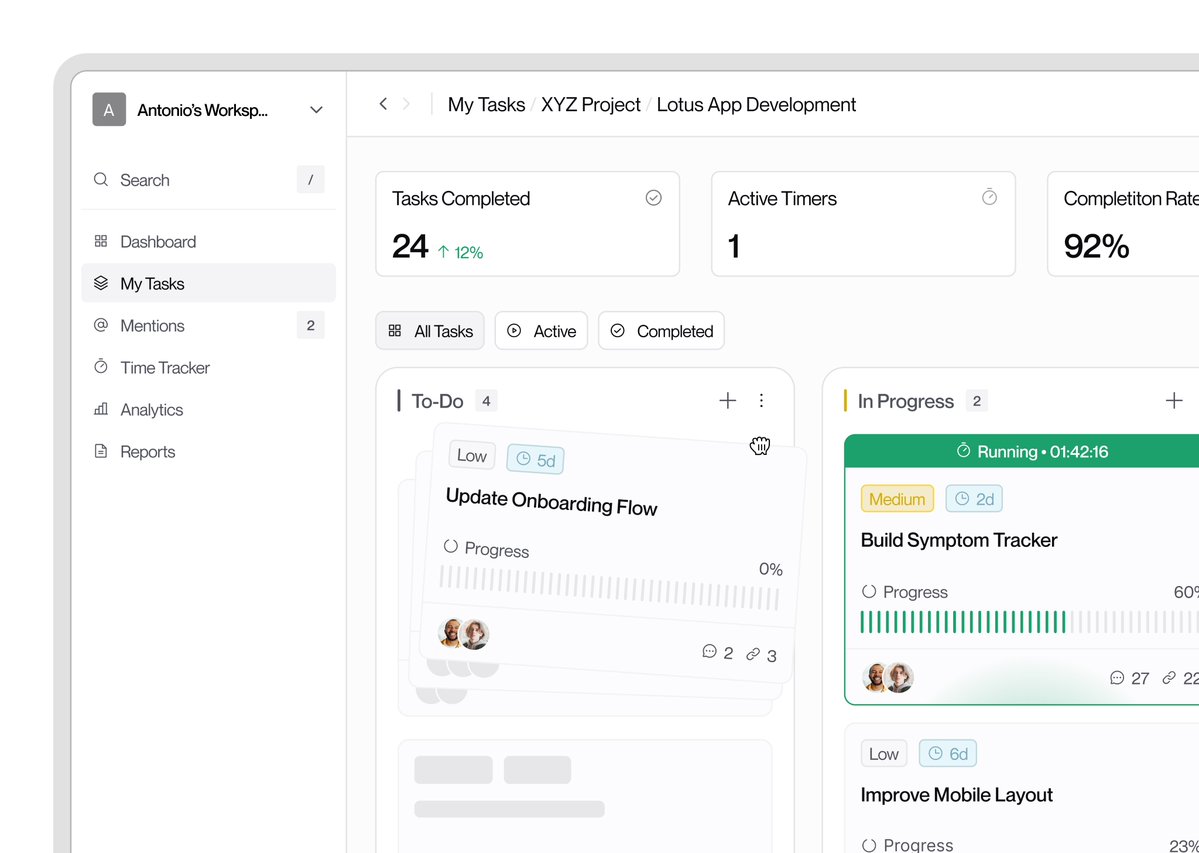Click the Low priority tag on Update Onboarding Flow
Screen dimensions: 1199x853
472,456
